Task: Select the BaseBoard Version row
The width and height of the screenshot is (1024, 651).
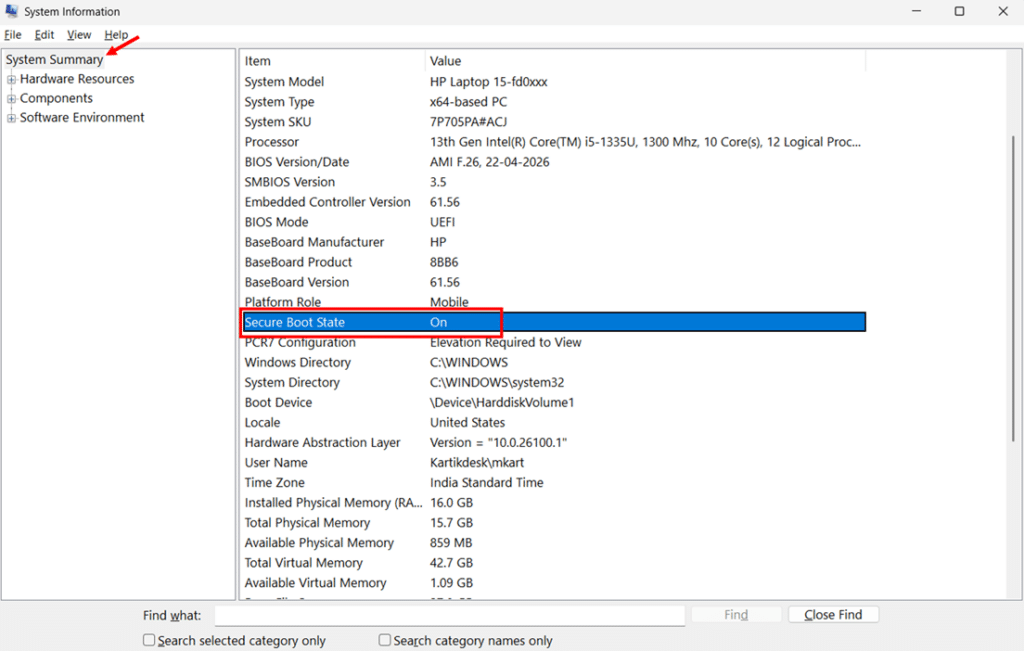Action: pyautogui.click(x=553, y=282)
